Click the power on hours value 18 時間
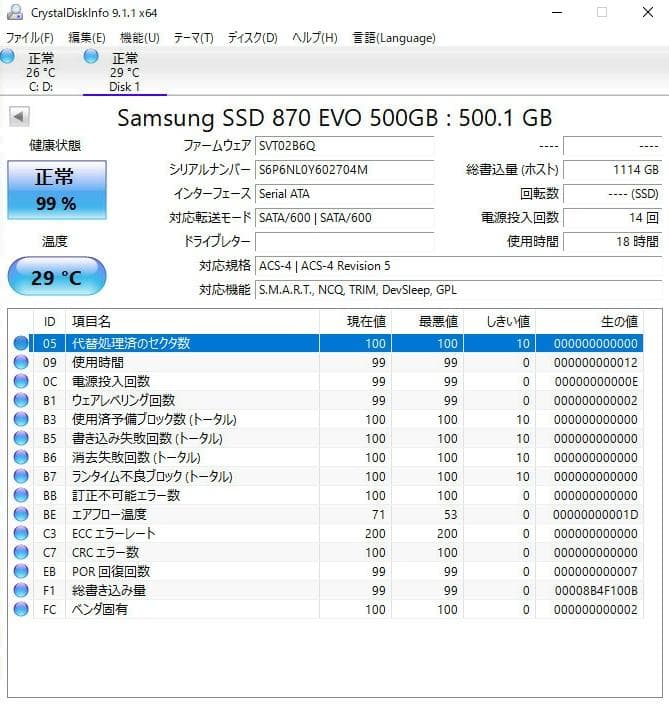Image resolution: width=669 pixels, height=704 pixels. click(613, 242)
